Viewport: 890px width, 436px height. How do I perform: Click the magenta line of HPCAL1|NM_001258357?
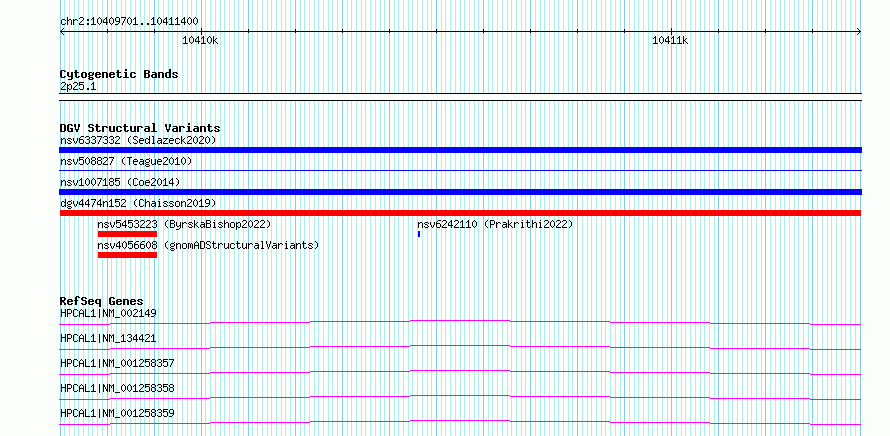click(460, 372)
